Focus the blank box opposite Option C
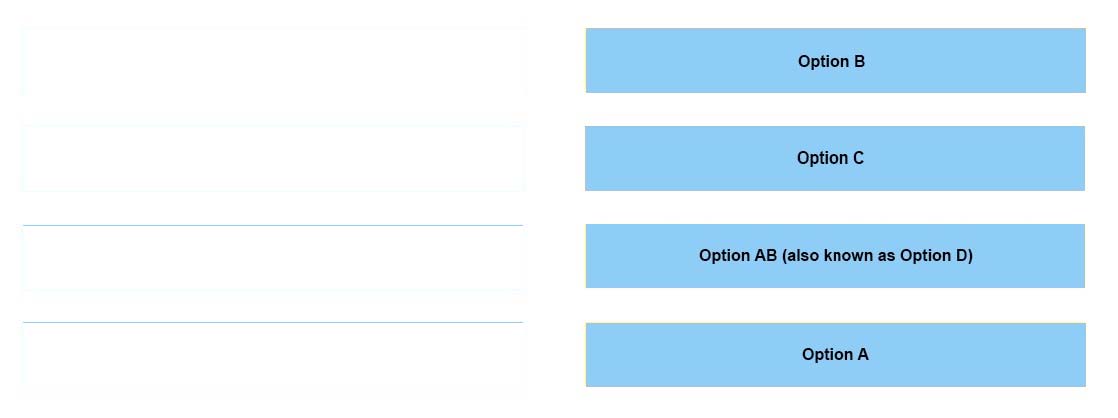1118x418 pixels. pos(273,158)
